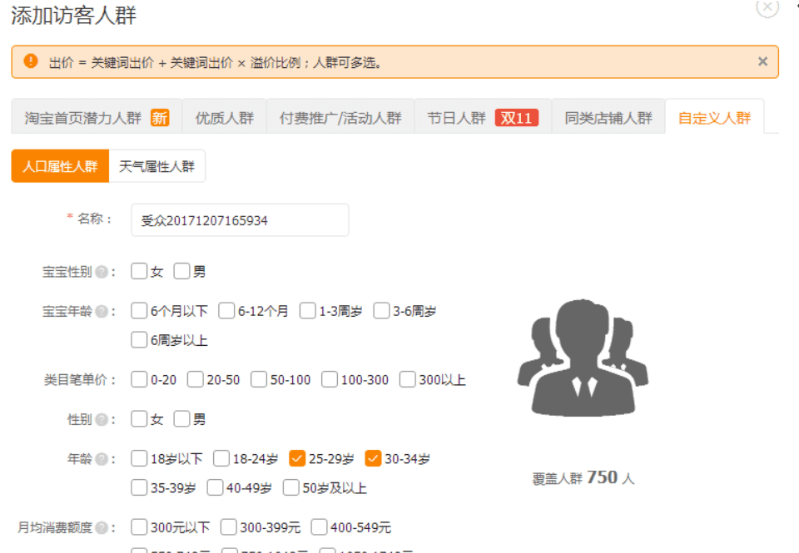This screenshot has width=799, height=553.
Task: Uncheck age 25-29岁
Action: [297, 458]
